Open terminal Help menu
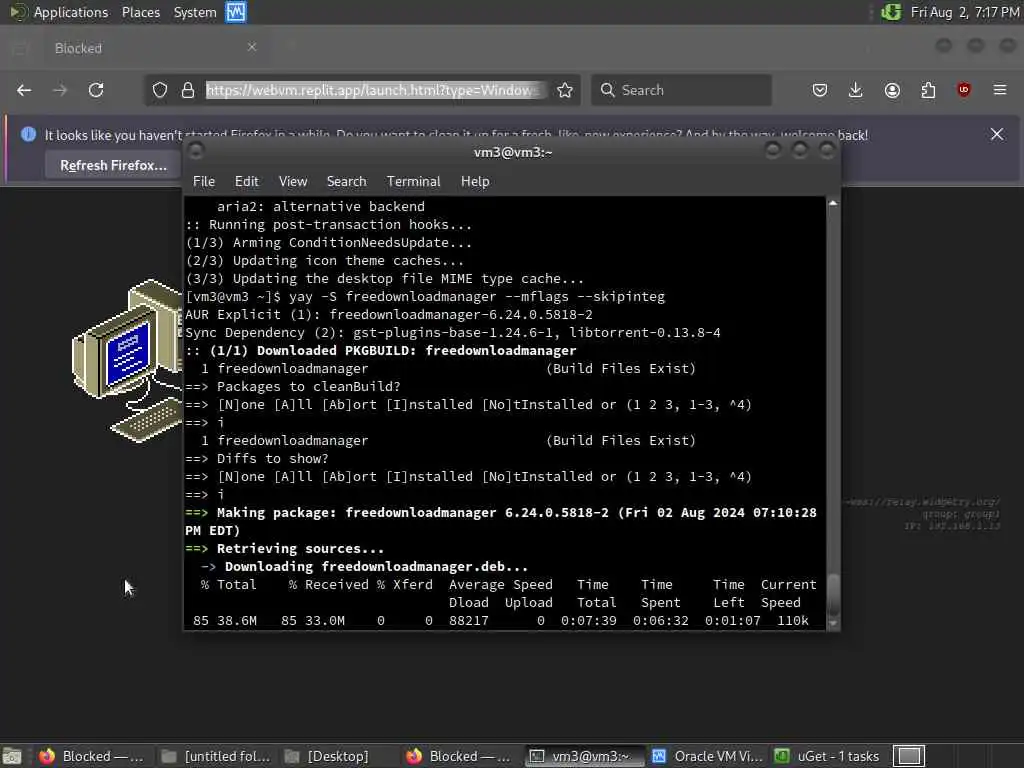1024x768 pixels. [475, 182]
